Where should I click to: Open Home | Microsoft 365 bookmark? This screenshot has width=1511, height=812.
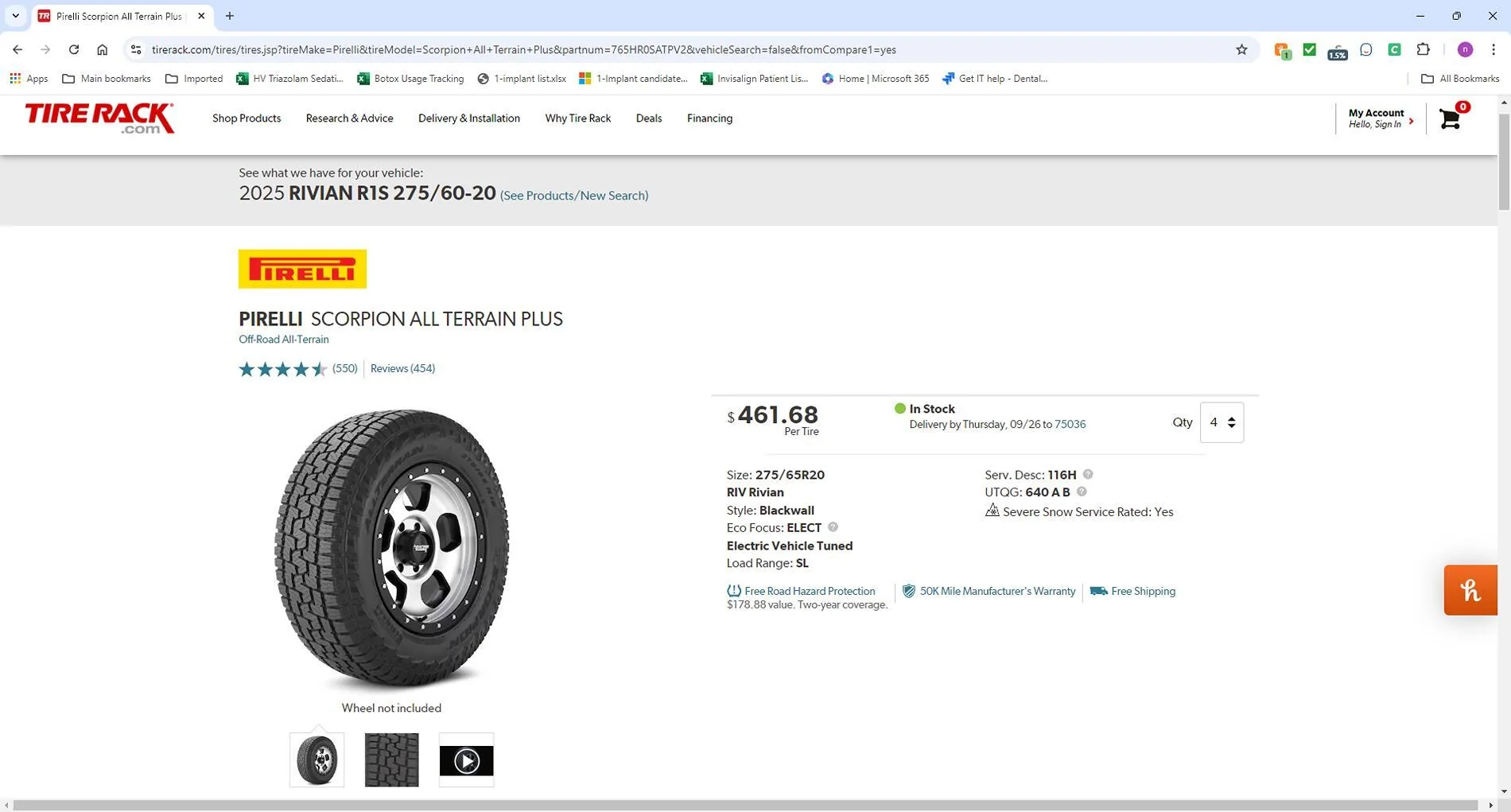click(875, 79)
